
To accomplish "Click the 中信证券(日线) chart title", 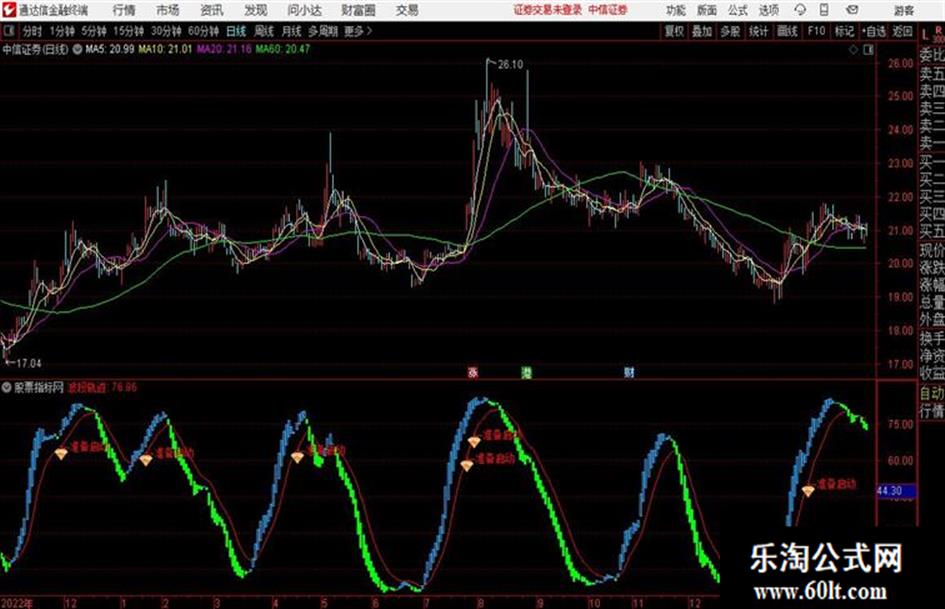I will click(x=35, y=49).
